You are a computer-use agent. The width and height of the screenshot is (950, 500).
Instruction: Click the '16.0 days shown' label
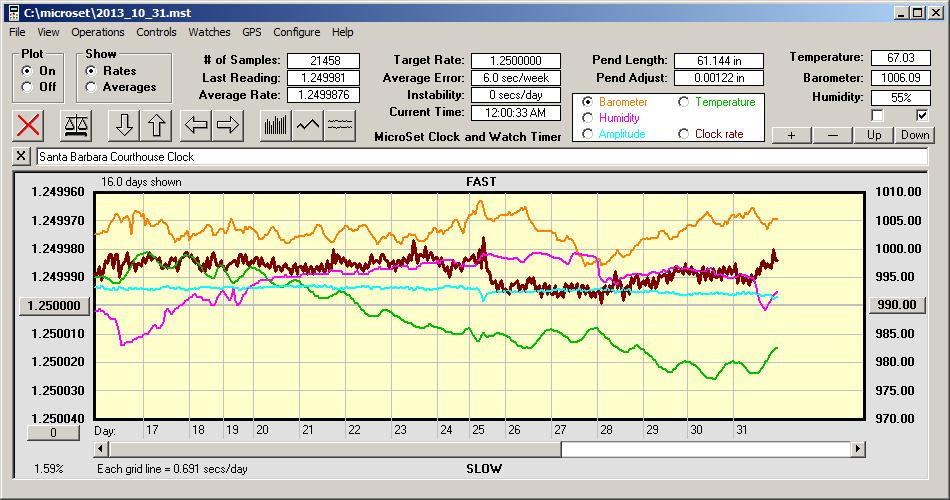(x=141, y=182)
